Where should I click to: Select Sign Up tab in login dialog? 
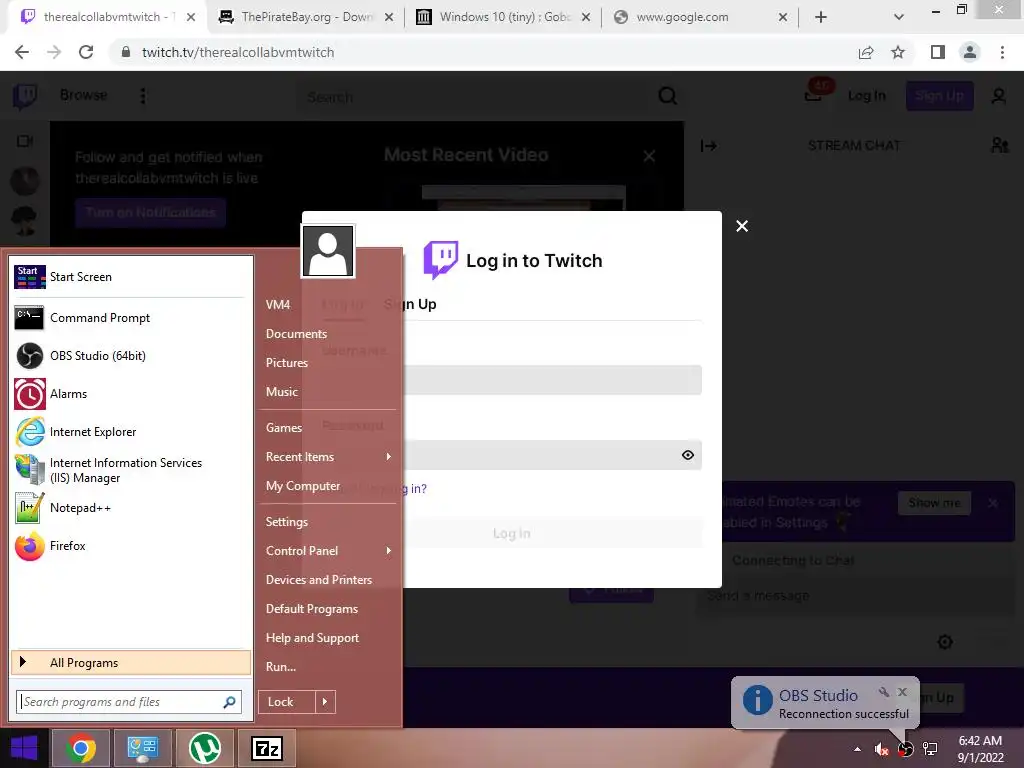tap(410, 304)
